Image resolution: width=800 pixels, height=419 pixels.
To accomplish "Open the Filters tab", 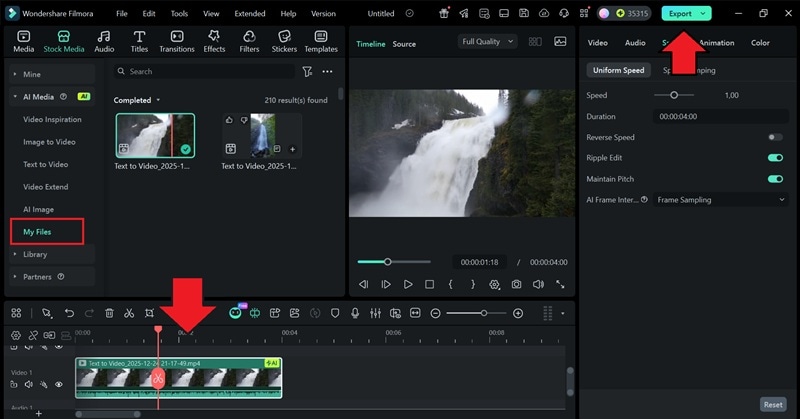I will coord(249,41).
